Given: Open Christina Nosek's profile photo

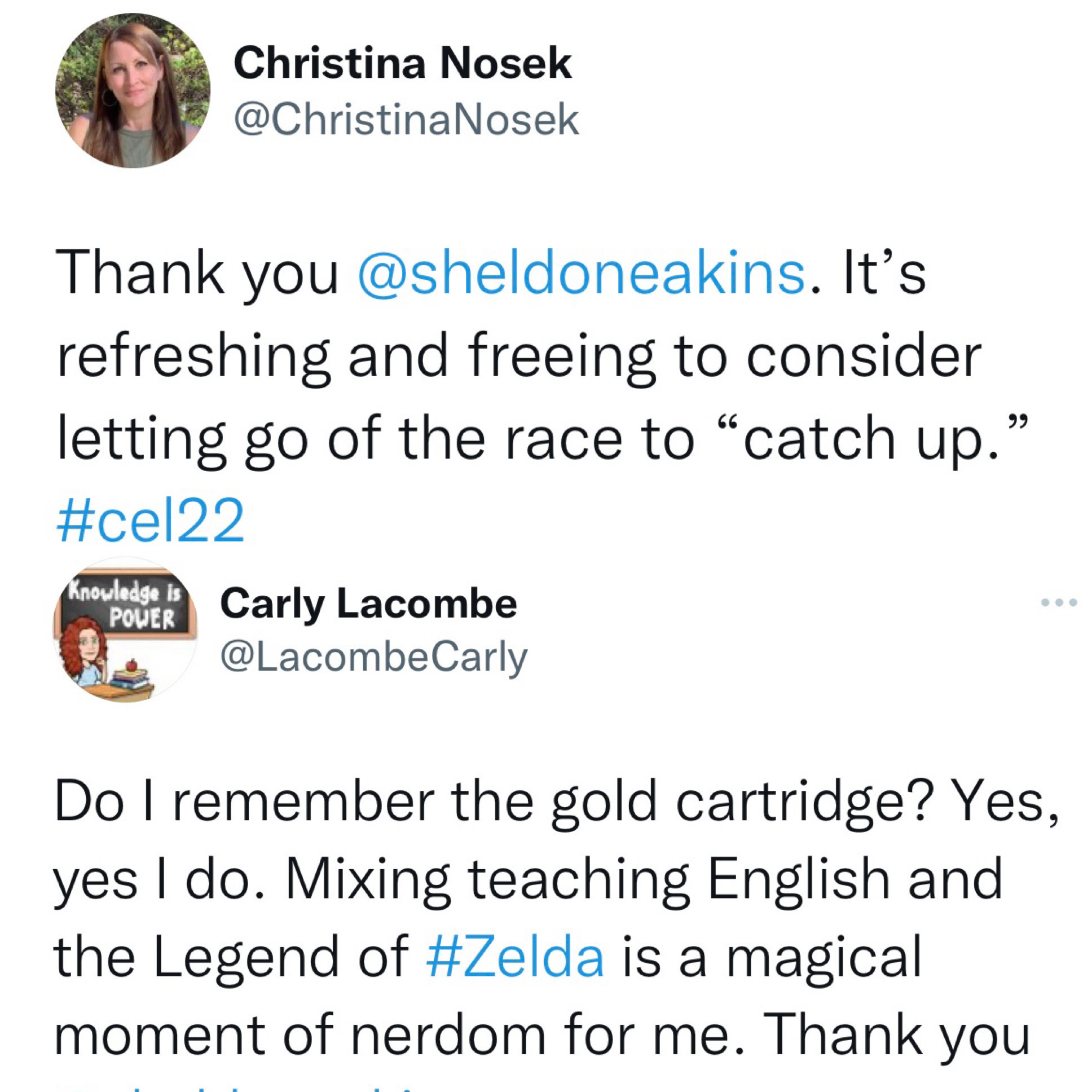Looking at the screenshot, I should [x=133, y=90].
